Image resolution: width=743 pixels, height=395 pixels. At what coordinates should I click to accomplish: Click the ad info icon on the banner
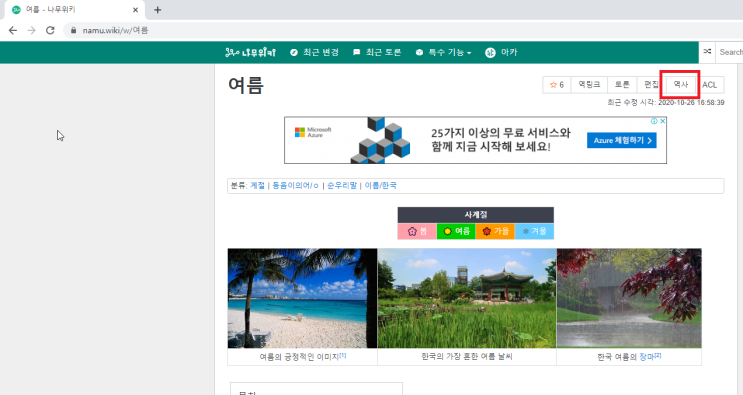654,121
